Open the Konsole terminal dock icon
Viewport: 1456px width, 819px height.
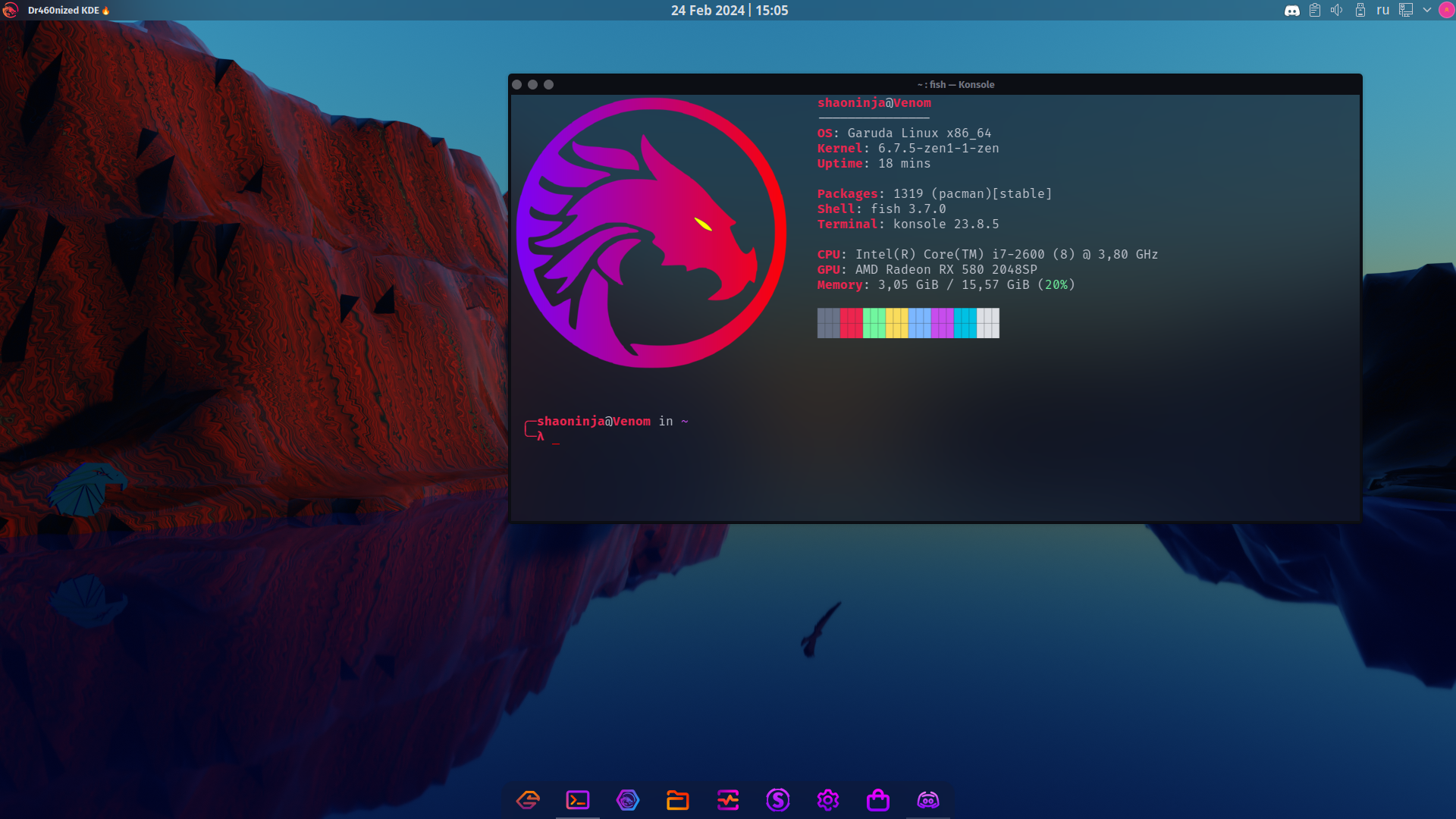[577, 800]
